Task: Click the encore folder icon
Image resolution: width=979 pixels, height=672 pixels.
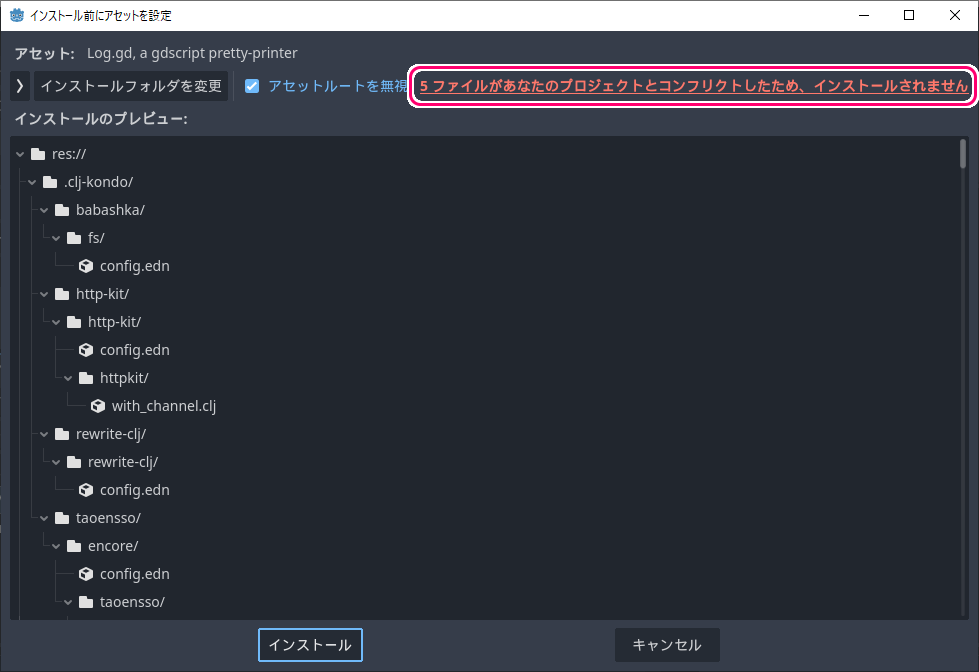Action: pos(74,546)
